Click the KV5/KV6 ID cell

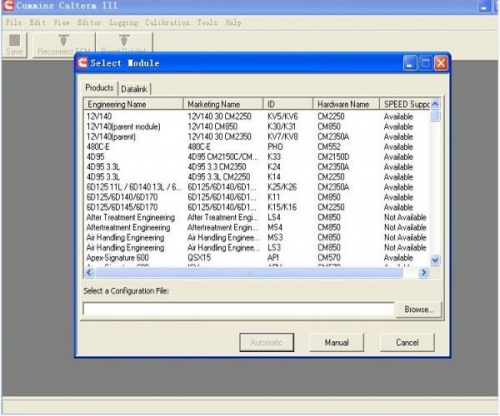[x=282, y=117]
